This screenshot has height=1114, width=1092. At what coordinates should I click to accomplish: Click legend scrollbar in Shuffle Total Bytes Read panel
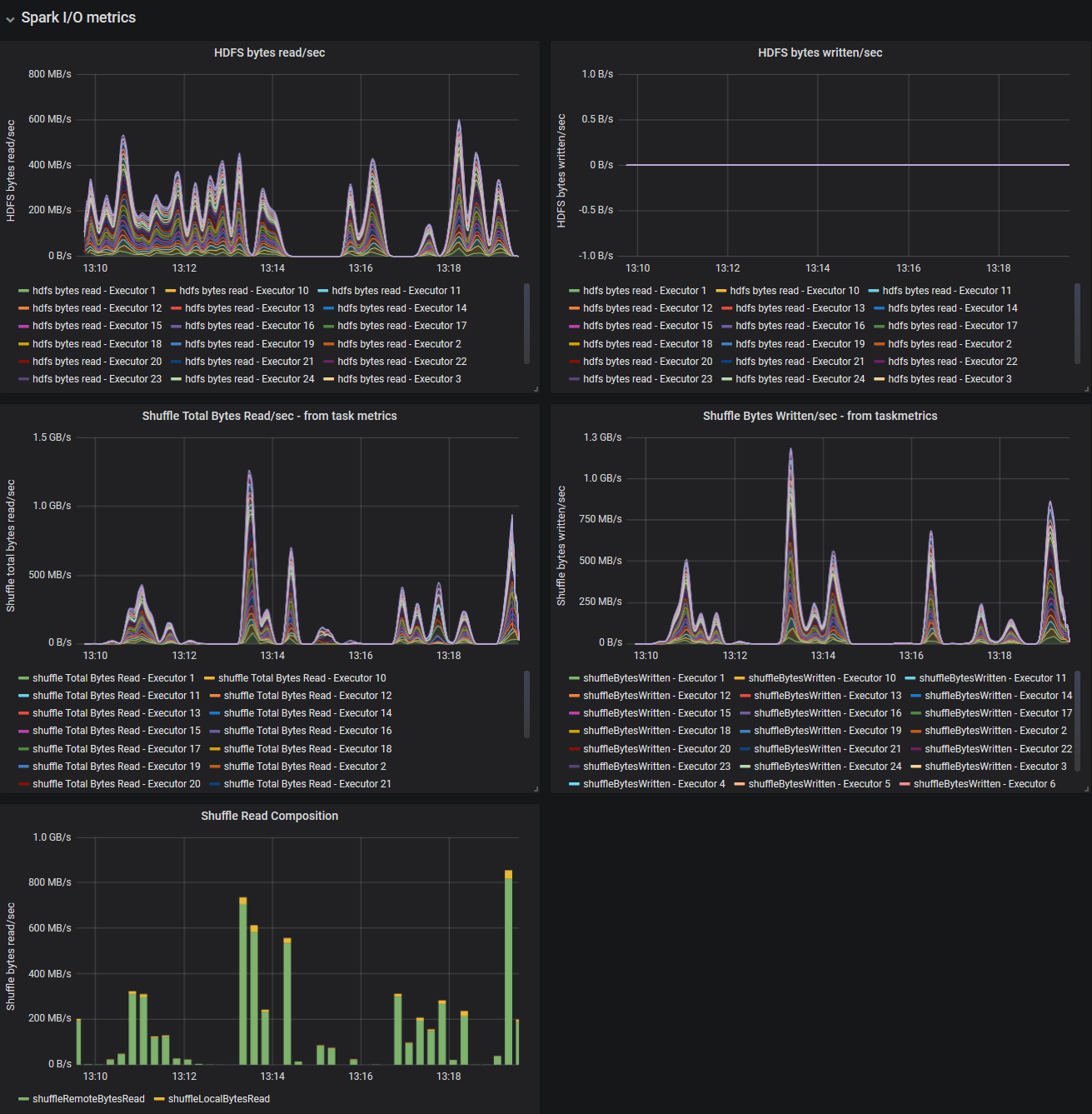526,705
